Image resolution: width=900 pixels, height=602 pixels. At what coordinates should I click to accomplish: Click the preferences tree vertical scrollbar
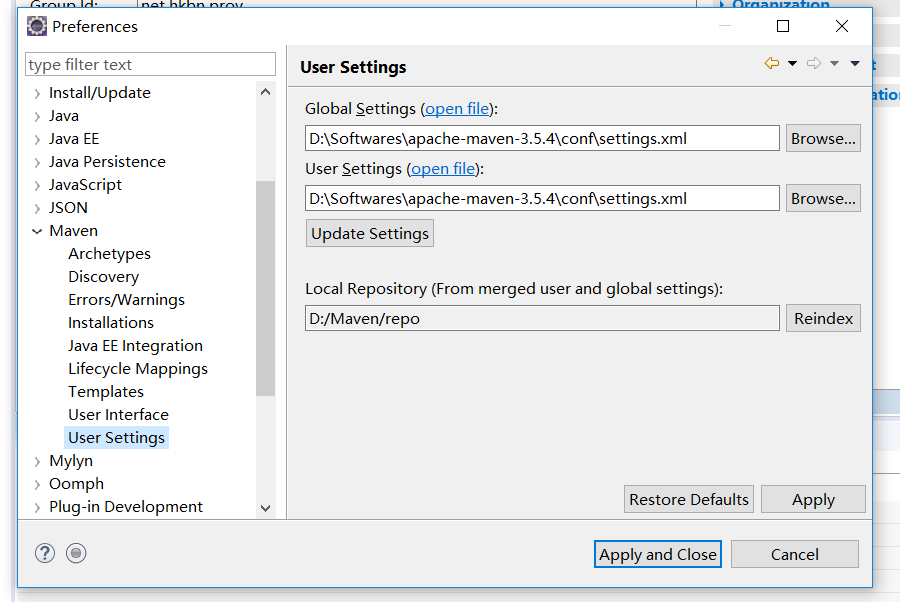(x=265, y=290)
